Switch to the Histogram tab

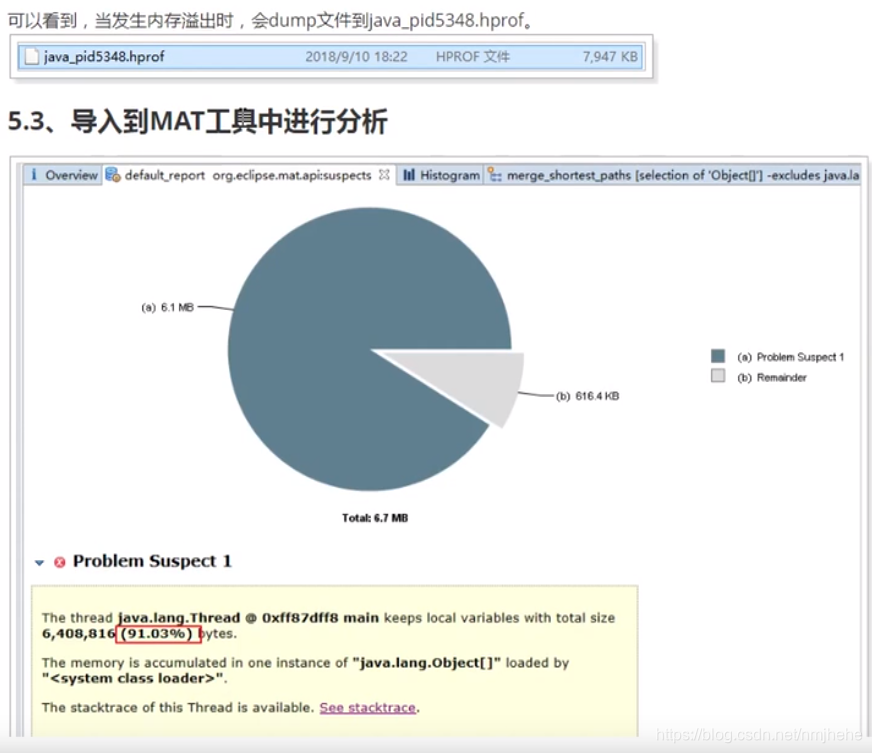[x=440, y=175]
